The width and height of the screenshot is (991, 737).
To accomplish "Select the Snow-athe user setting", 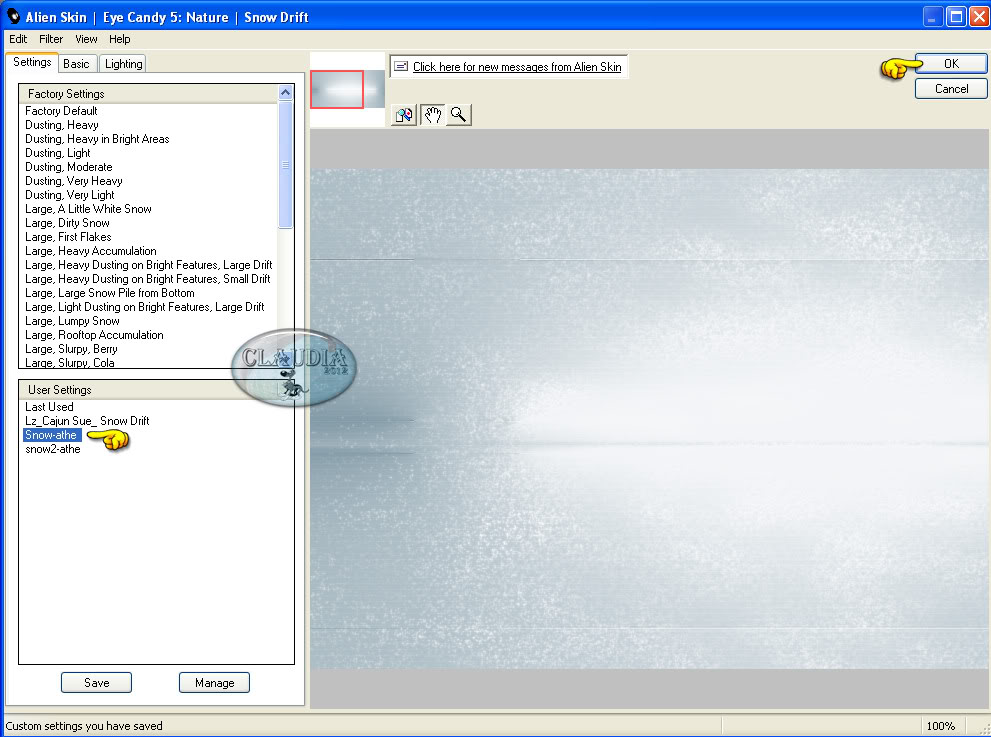I will pyautogui.click(x=51, y=435).
